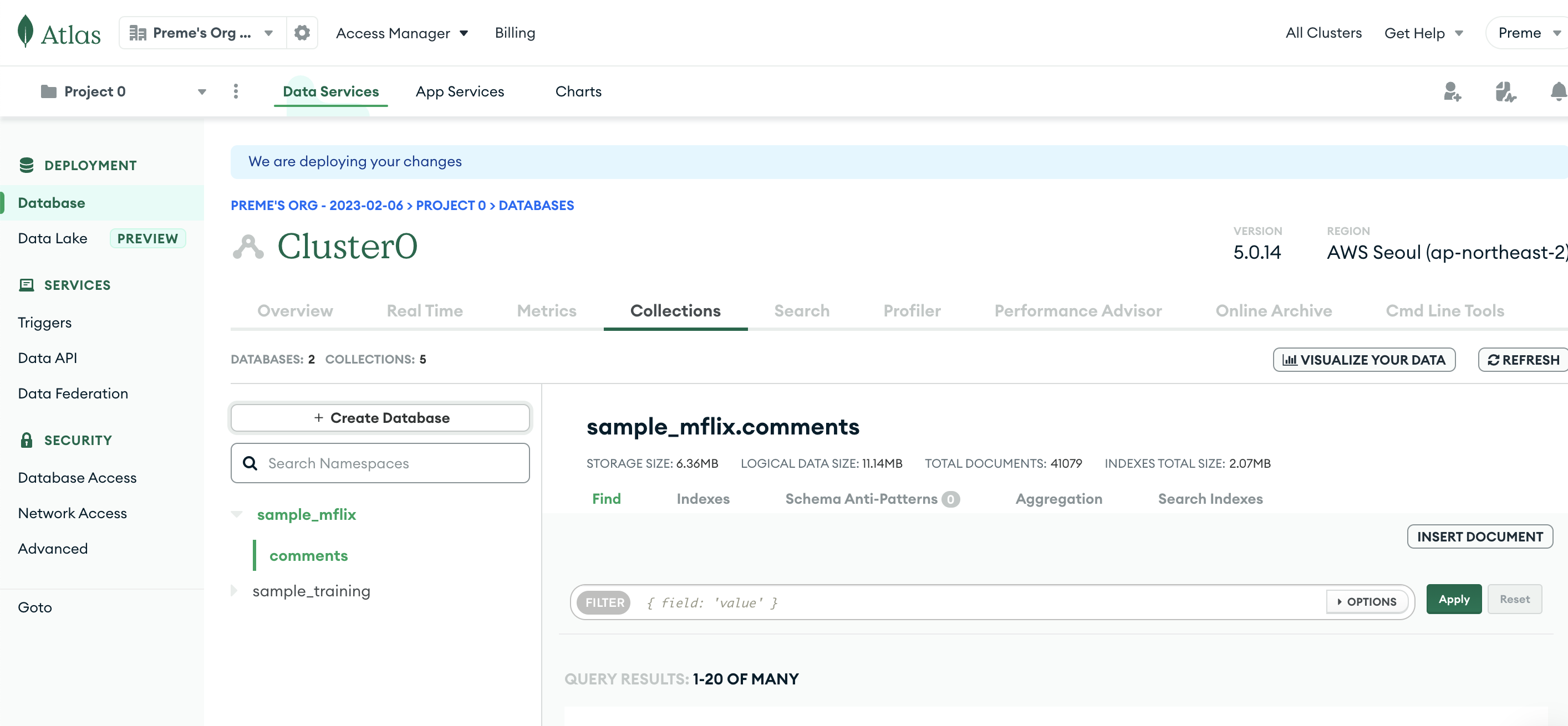Screen dimensions: 1568x726
Task: Open the Search Indexes tab
Action: (1210, 499)
